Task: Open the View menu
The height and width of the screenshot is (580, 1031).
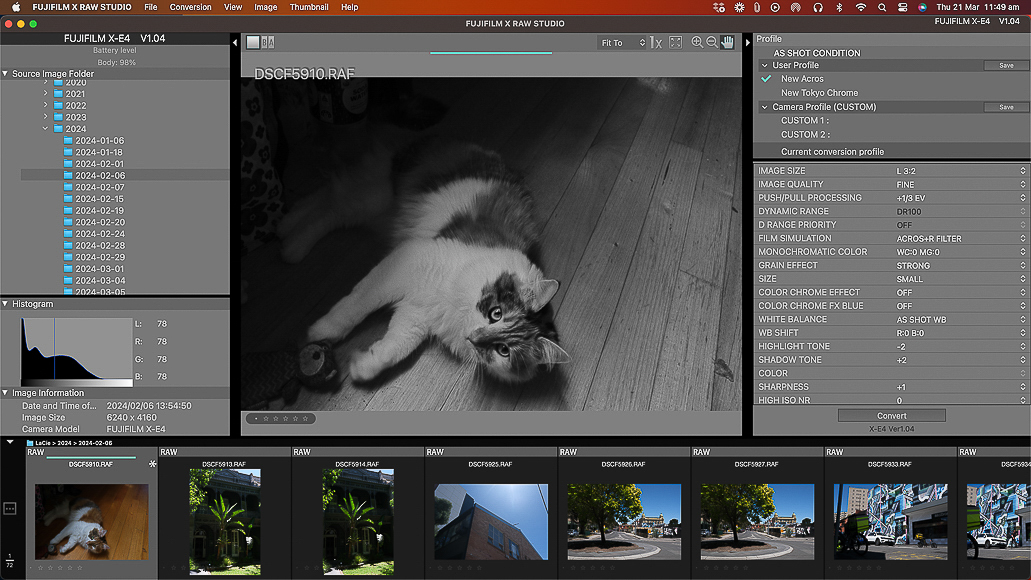Action: coord(233,7)
